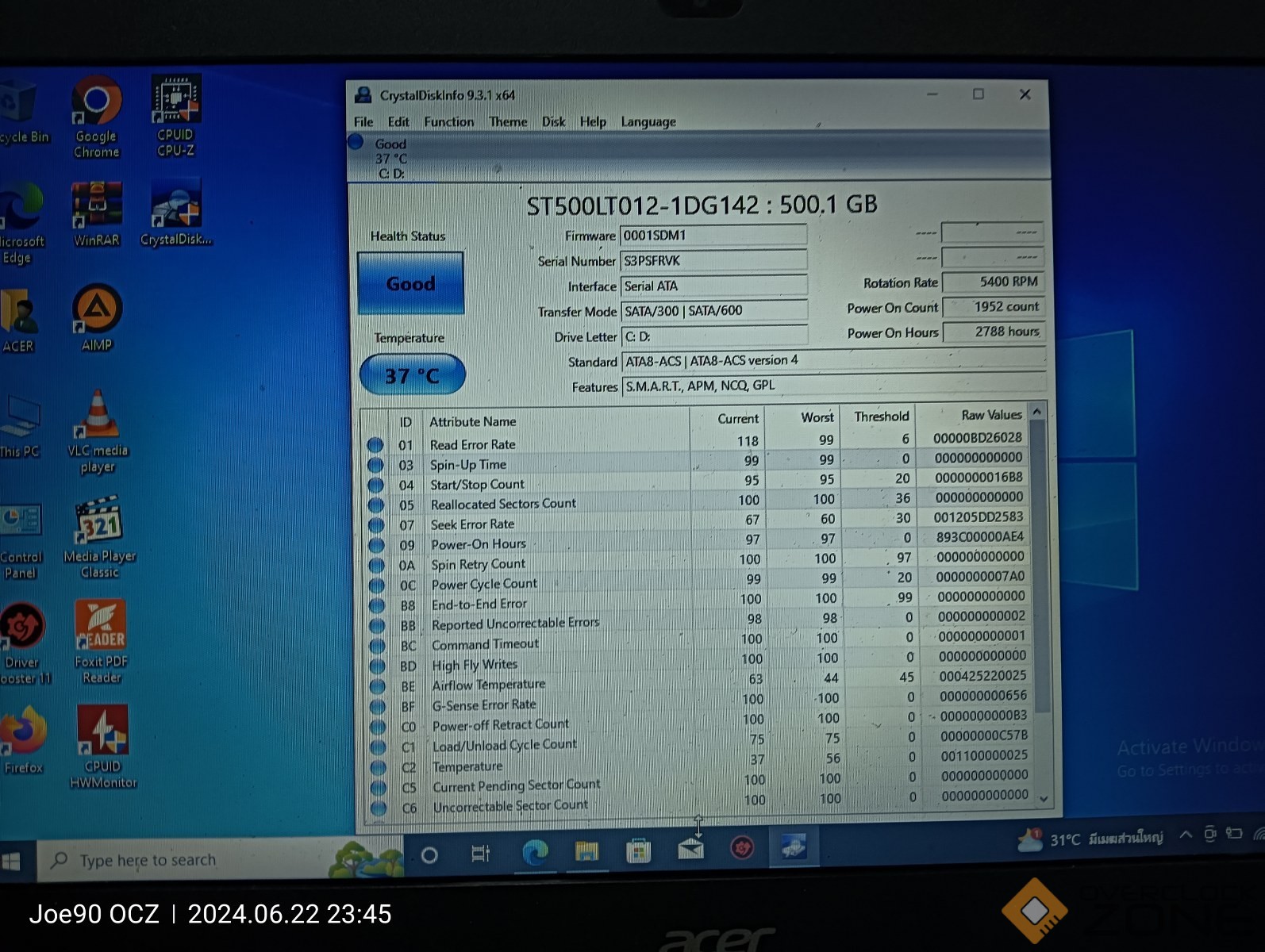Open the AIMP desktop icon

point(97,318)
